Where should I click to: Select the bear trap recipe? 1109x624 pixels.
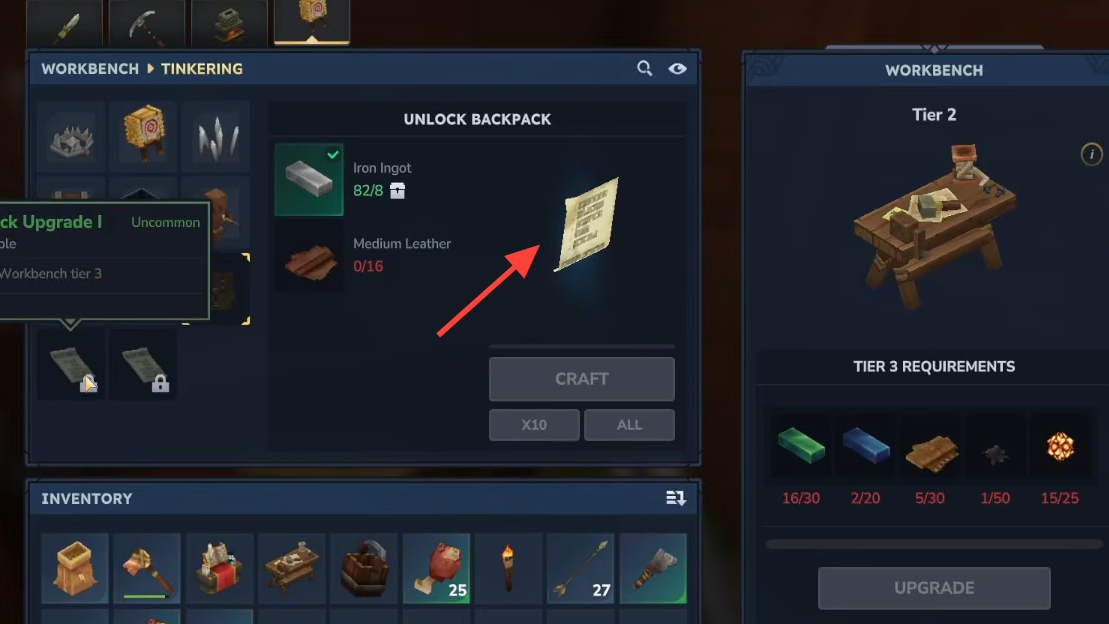click(71, 137)
